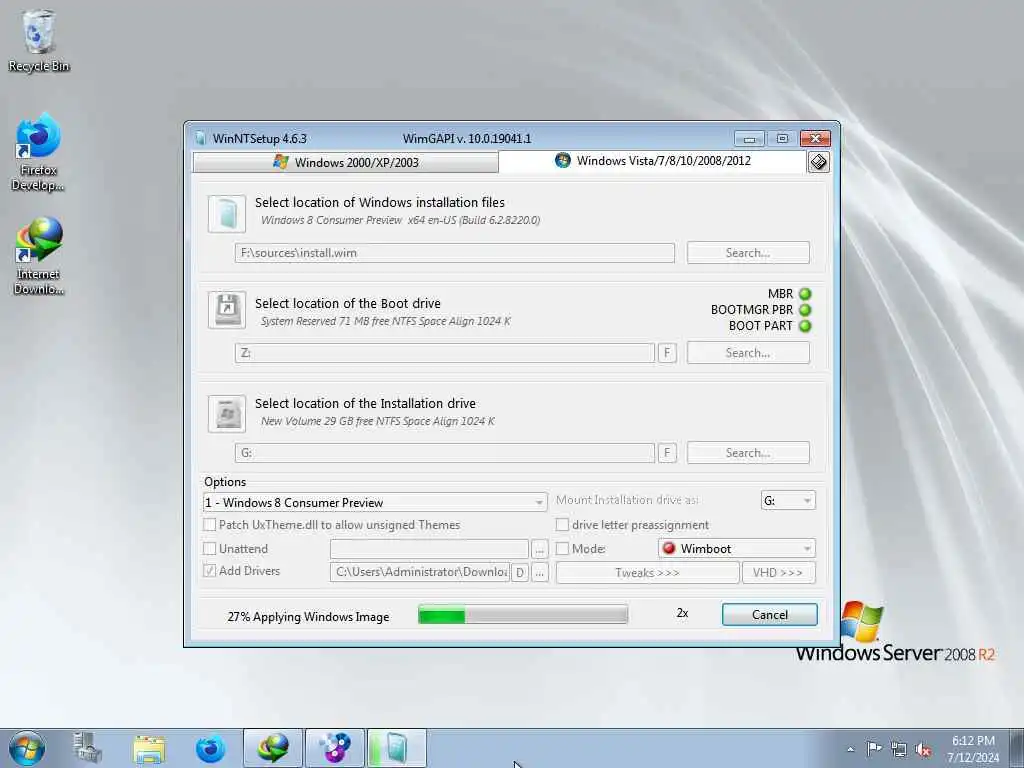The height and width of the screenshot is (768, 1024).
Task: Enable the Unattend checkbox
Action: pyautogui.click(x=210, y=549)
